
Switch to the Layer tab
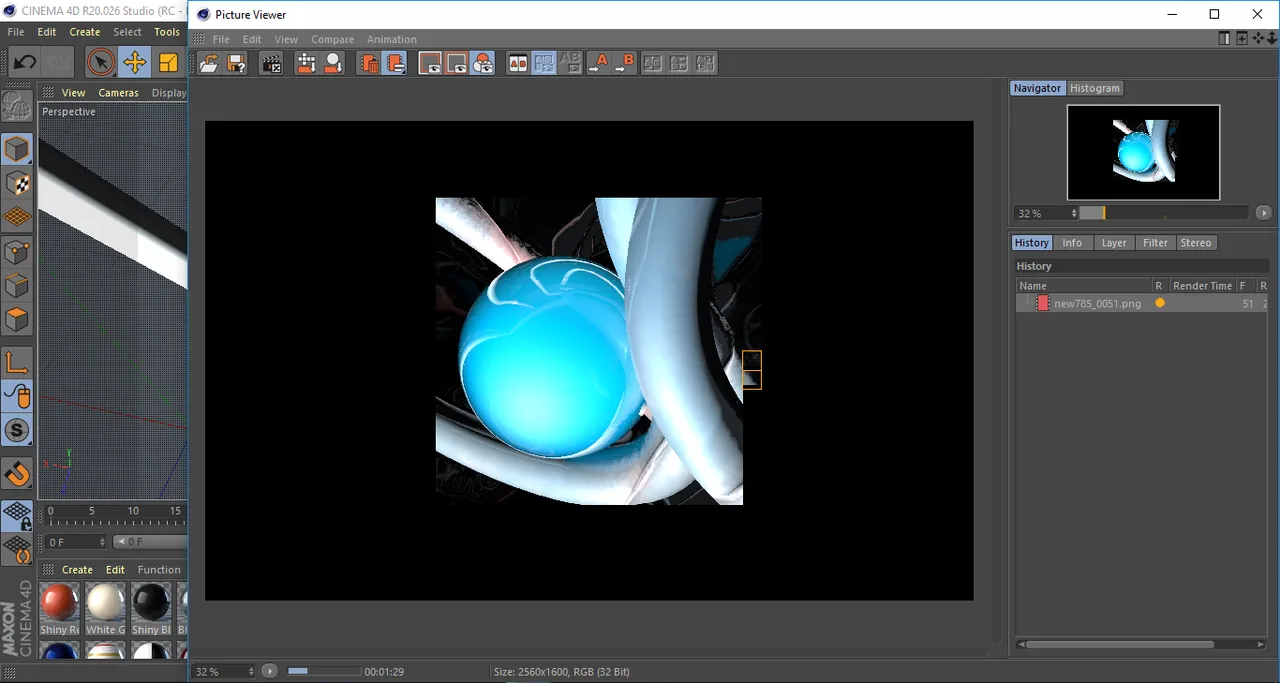pos(1114,243)
